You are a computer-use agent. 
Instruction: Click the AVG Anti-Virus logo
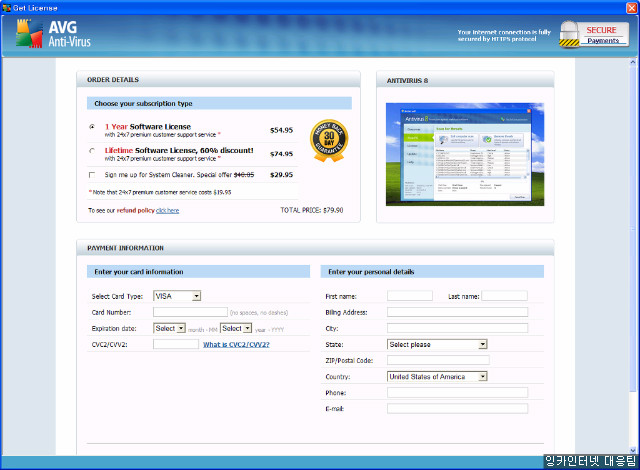coord(53,33)
